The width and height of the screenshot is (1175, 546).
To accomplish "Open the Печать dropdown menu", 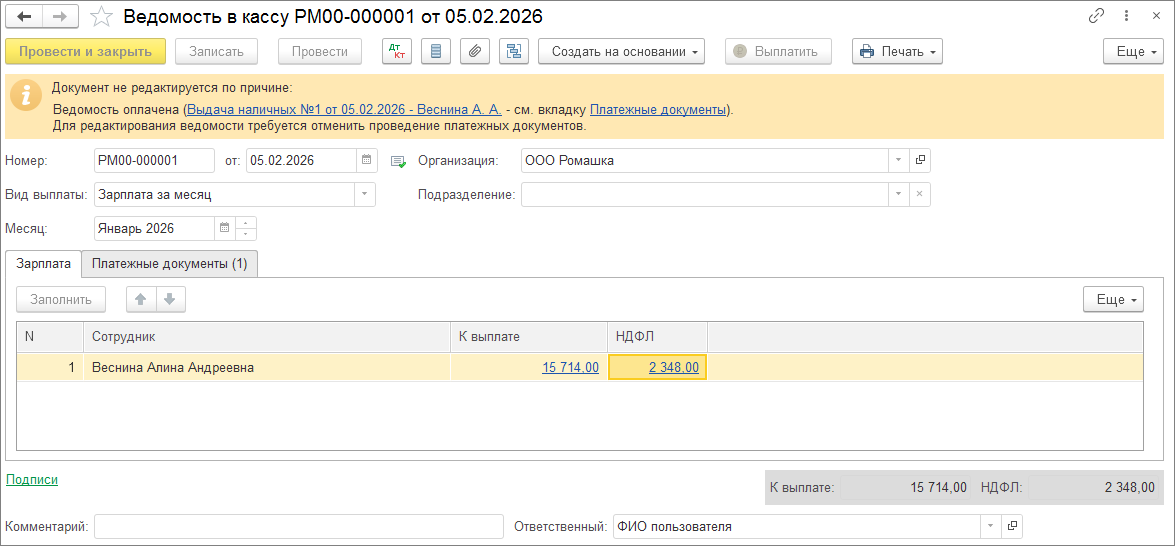I will tap(897, 51).
